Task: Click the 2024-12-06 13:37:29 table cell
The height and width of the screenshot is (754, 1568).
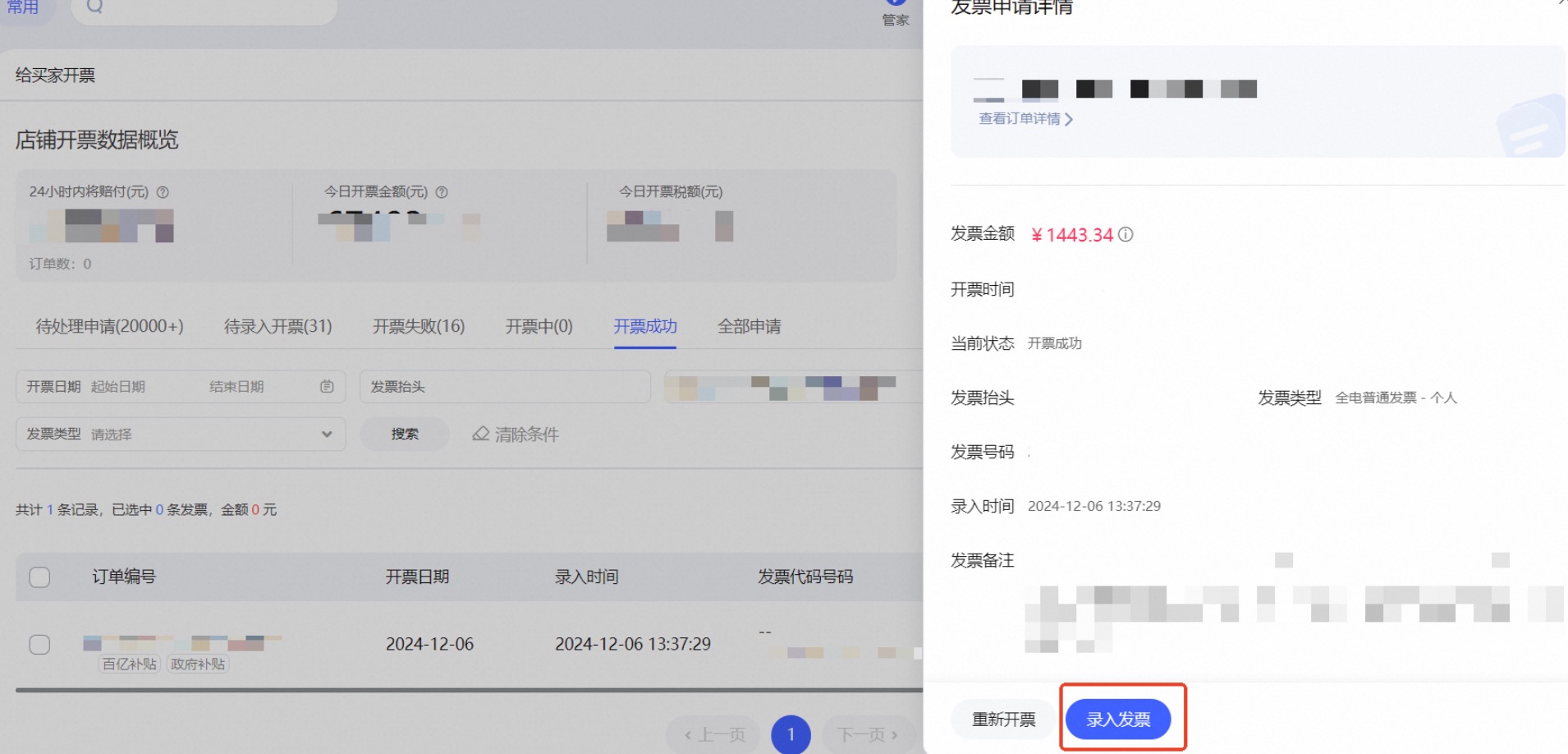Action: [x=633, y=644]
